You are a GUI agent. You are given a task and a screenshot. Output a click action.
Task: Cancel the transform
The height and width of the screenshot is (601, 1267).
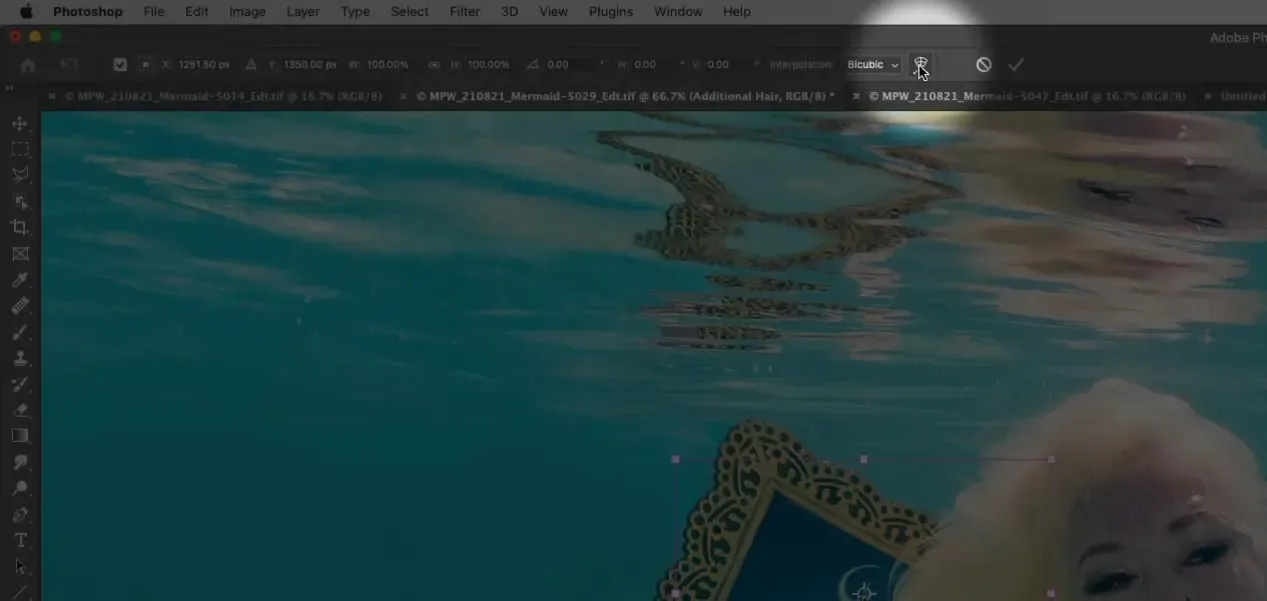[984, 65]
